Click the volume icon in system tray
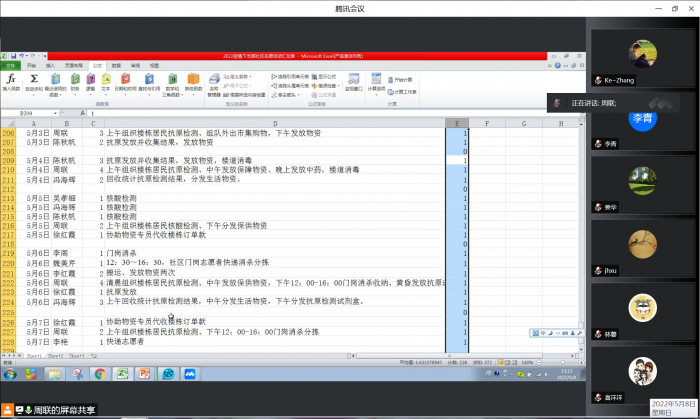This screenshot has width=700, height=419. click(547, 374)
